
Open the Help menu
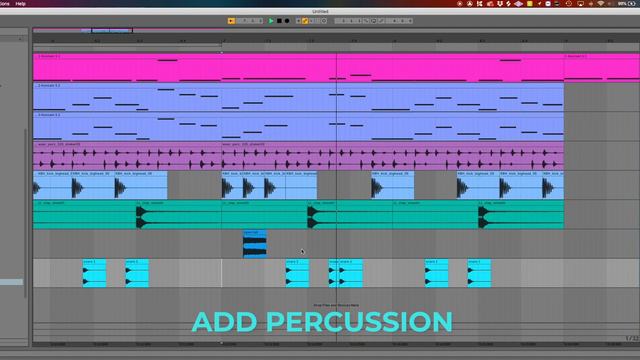(20, 4)
